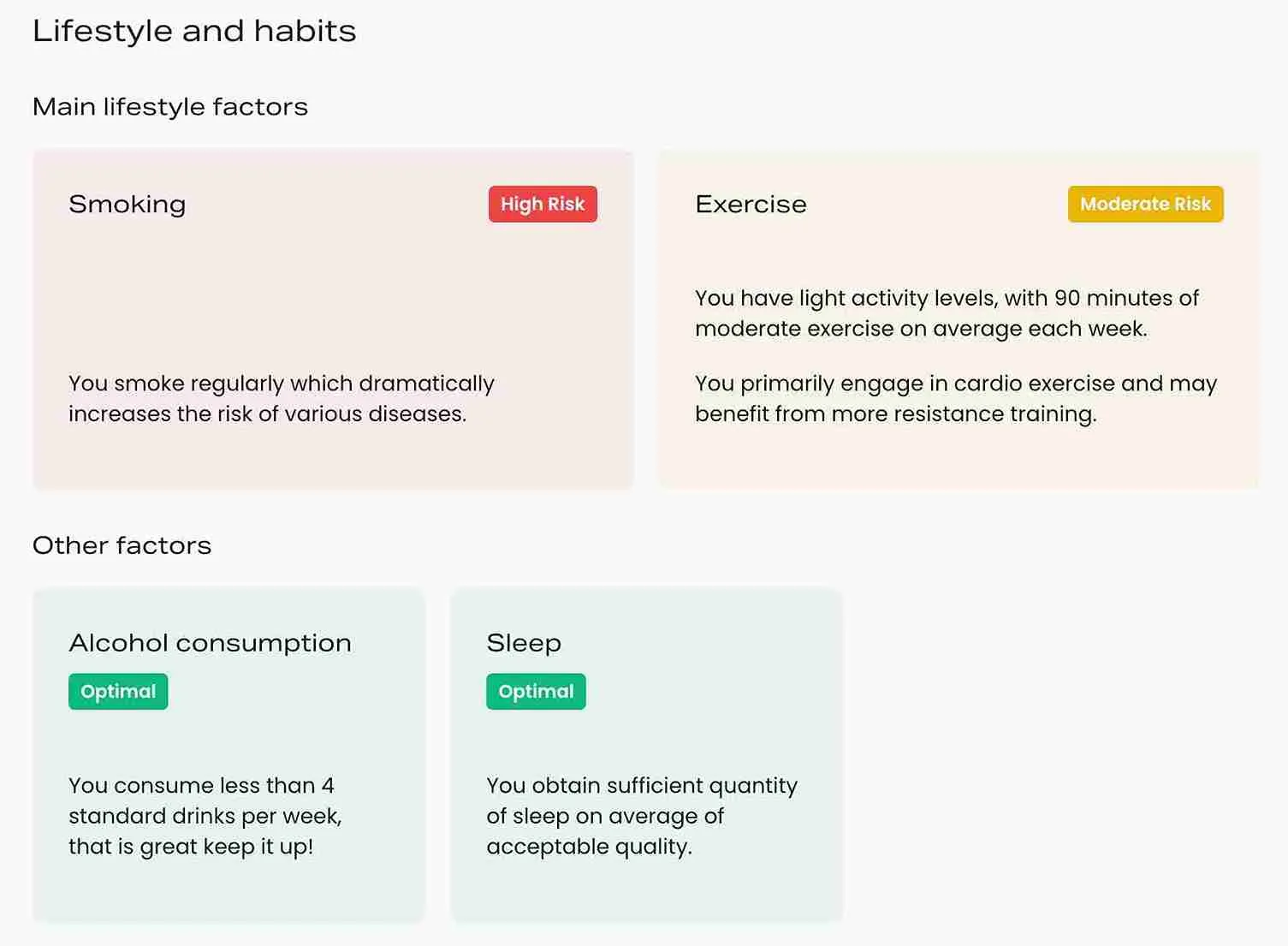The width and height of the screenshot is (1288, 946).
Task: Click the Lifestyle and habits heading
Action: pos(194,32)
